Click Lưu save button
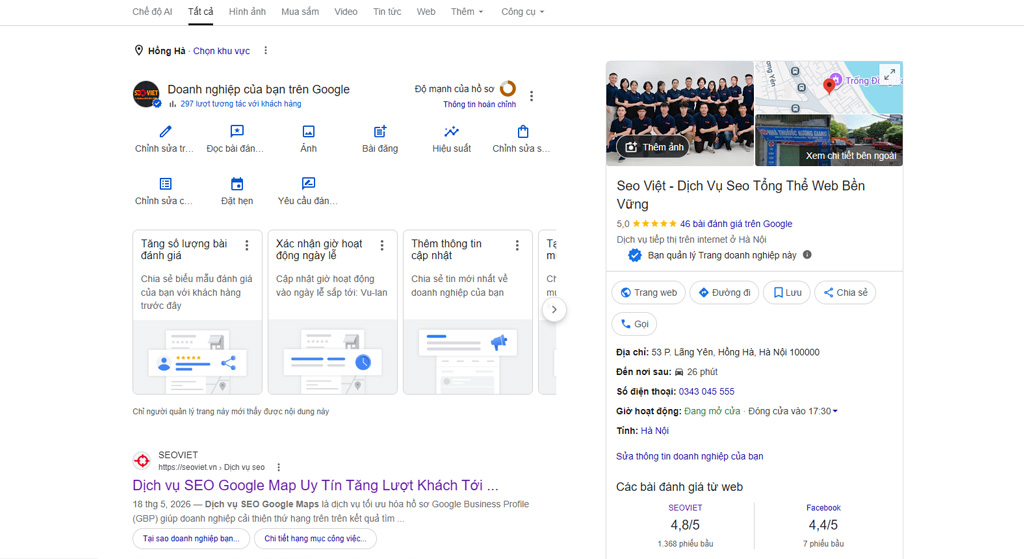Viewport: 1024px width, 559px height. pyautogui.click(x=787, y=293)
